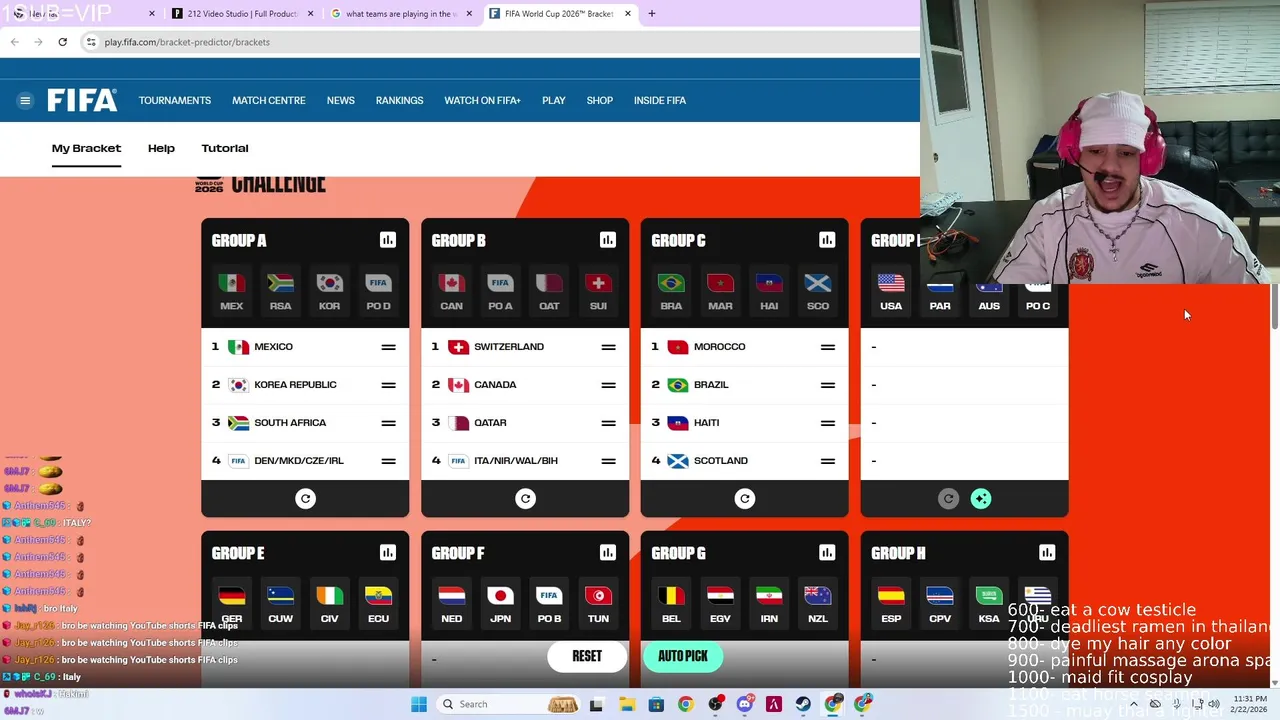Screen dimensions: 1280x720
Task: Select GER team in Group E
Action: 232,604
